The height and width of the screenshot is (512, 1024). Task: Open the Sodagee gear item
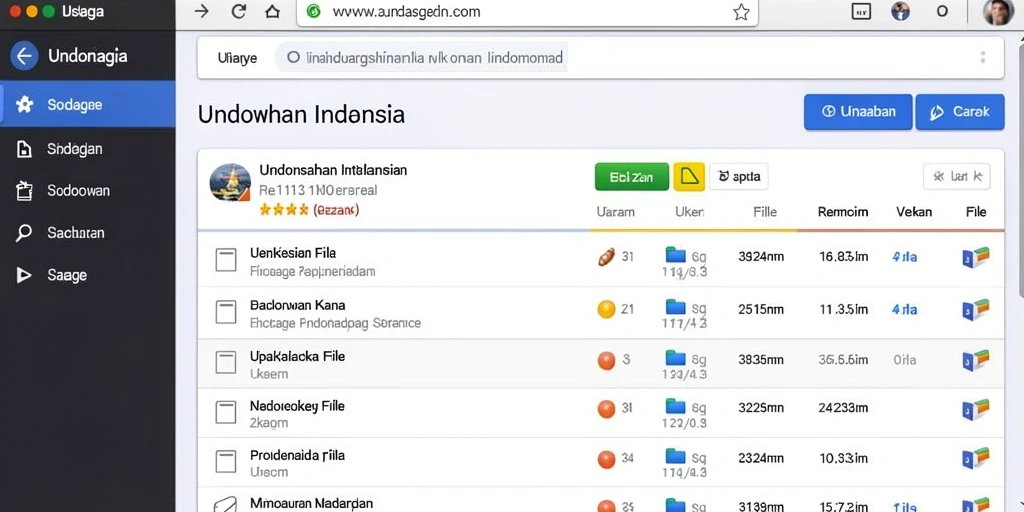tap(88, 104)
